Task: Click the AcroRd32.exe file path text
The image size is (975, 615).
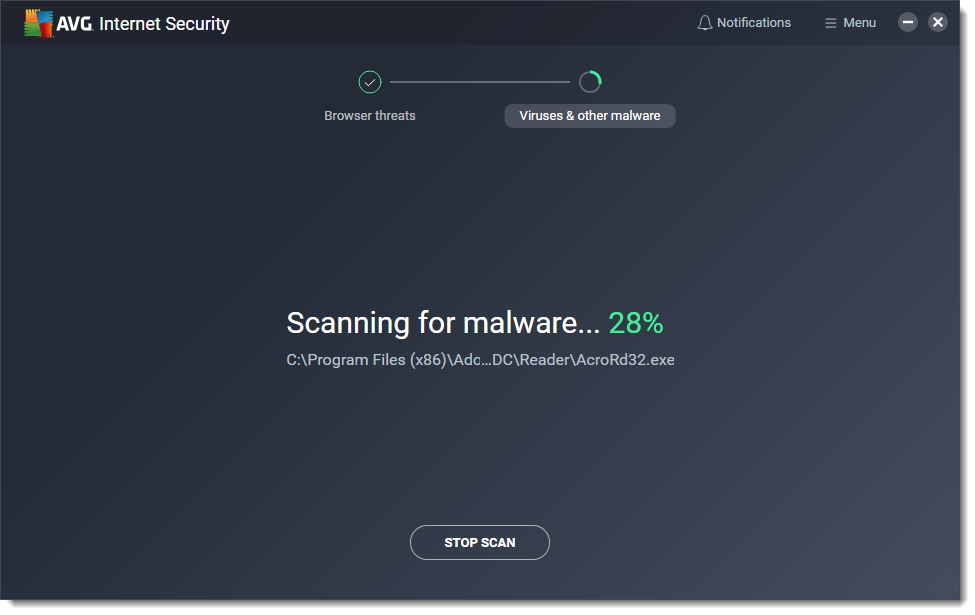Action: 480,359
